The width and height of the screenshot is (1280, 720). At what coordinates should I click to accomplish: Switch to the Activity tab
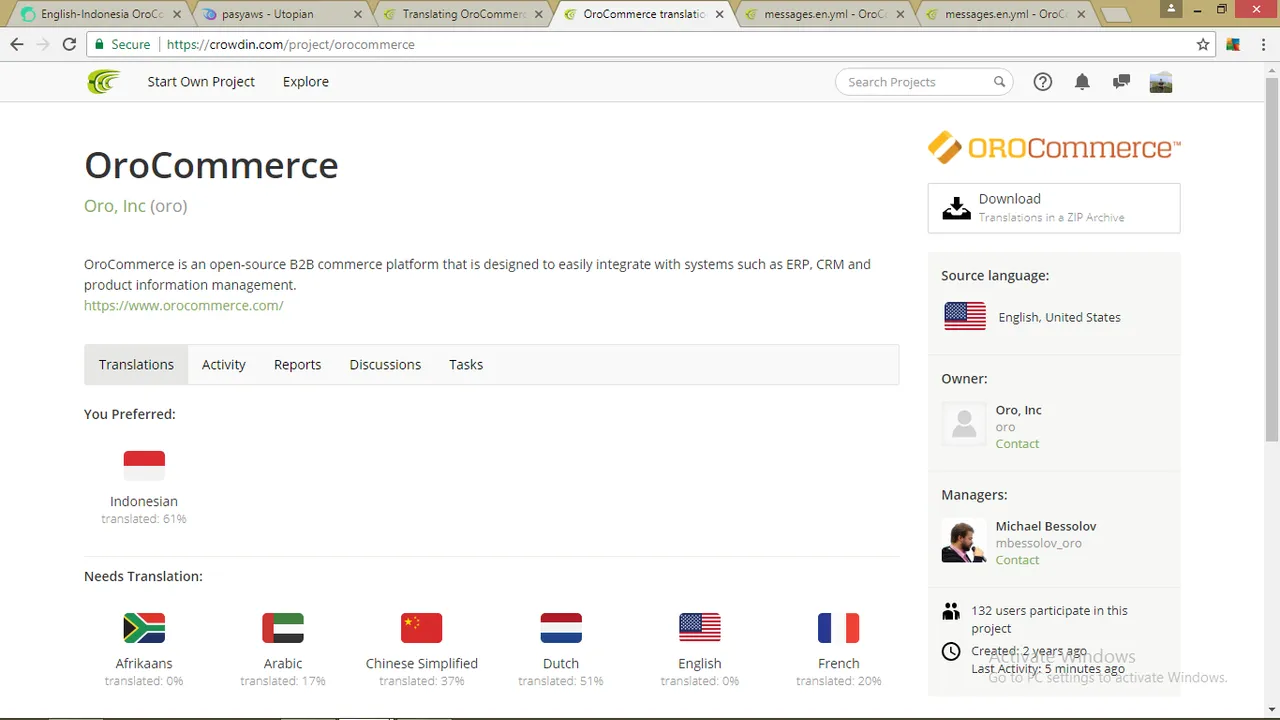[x=224, y=364]
